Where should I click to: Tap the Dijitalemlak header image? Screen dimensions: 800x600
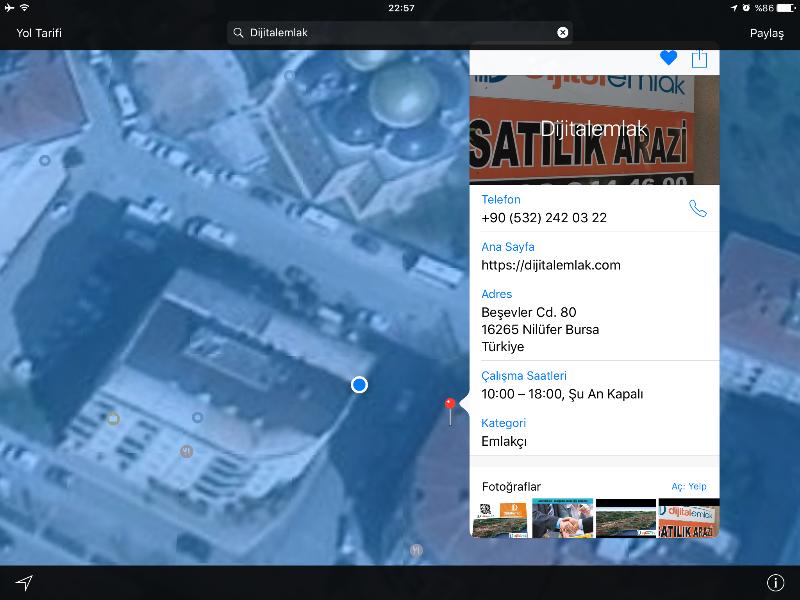(594, 130)
